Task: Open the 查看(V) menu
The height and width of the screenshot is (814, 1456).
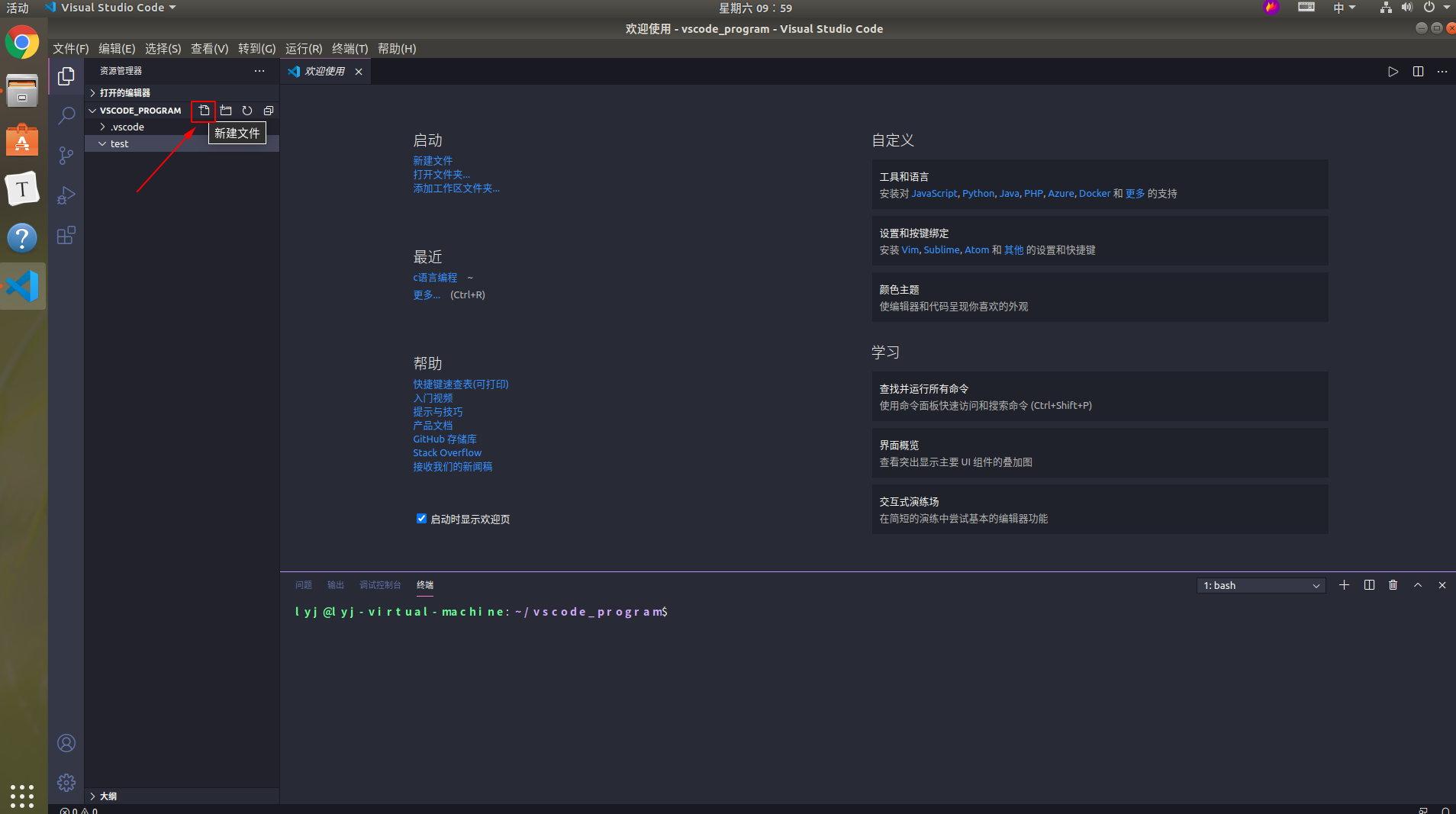Action: click(x=210, y=49)
